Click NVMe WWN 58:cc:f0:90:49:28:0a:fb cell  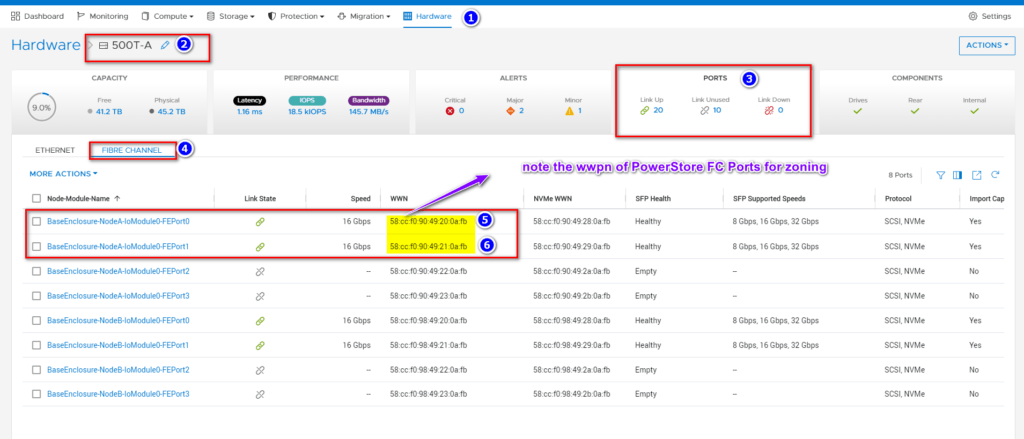coord(572,222)
